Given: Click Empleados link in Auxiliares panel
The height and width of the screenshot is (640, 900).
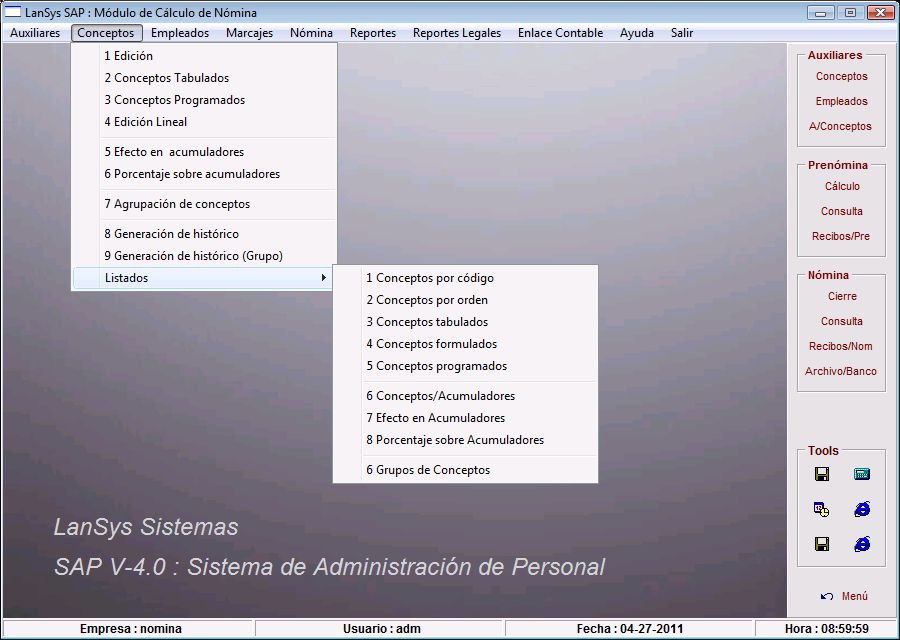Looking at the screenshot, I should tap(841, 101).
